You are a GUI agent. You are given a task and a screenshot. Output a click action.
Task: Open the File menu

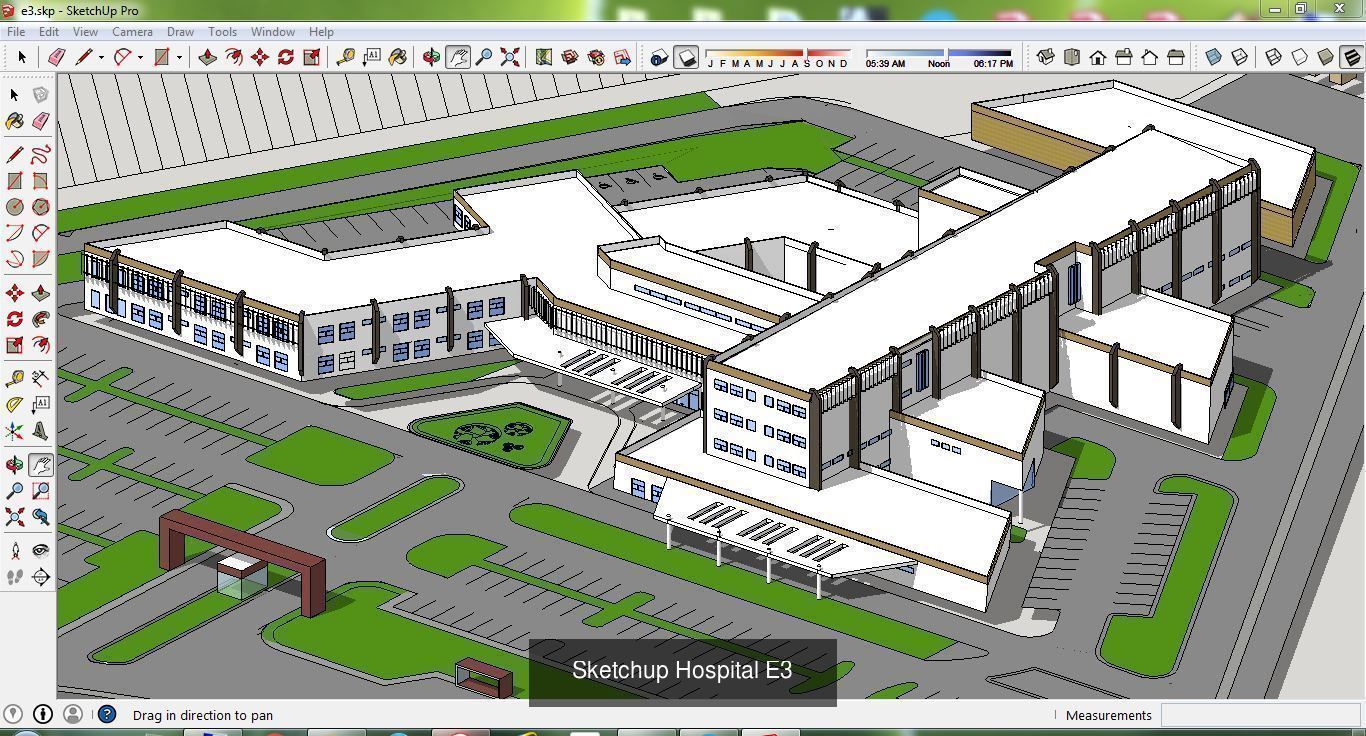pyautogui.click(x=16, y=32)
